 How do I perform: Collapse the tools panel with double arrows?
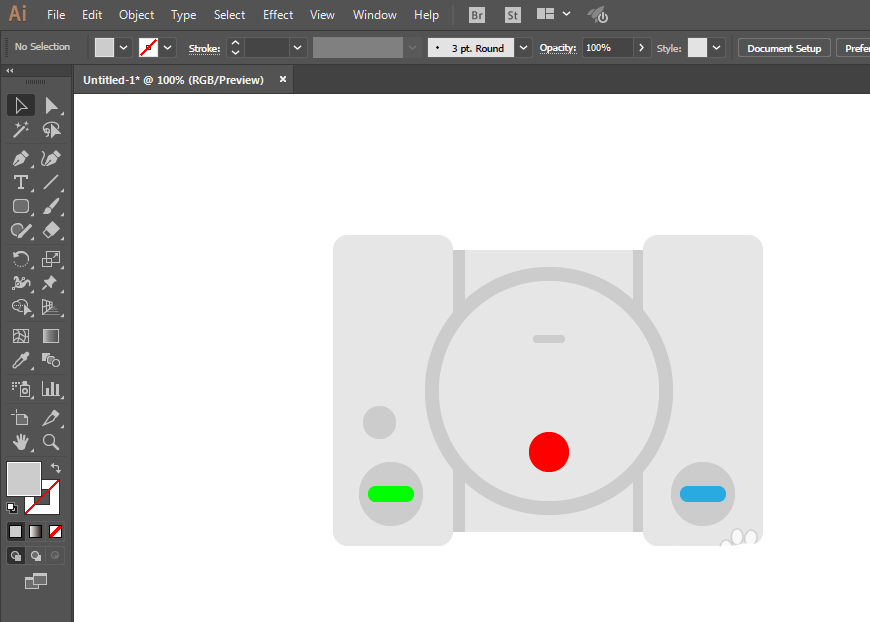[x=9, y=70]
